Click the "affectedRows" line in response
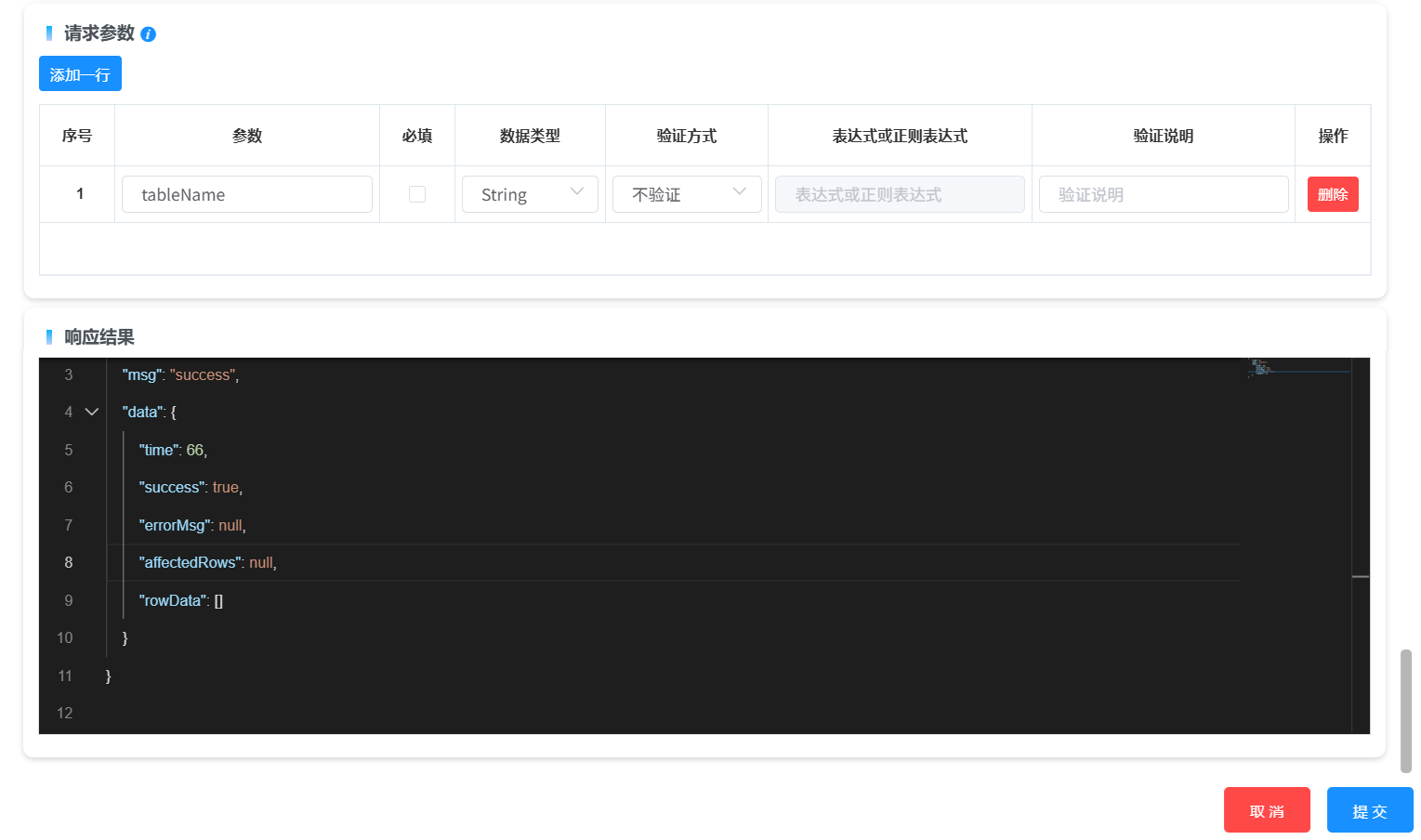Viewport: 1421px width, 840px height. [x=207, y=562]
